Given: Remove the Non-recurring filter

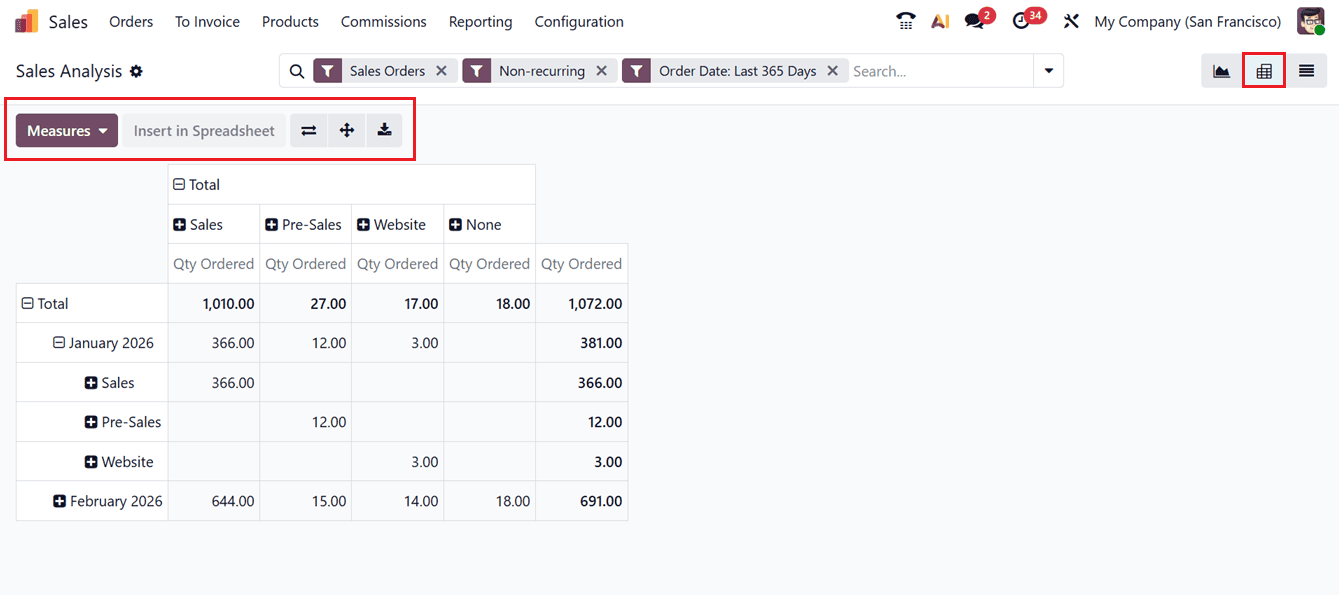Looking at the screenshot, I should click(602, 70).
